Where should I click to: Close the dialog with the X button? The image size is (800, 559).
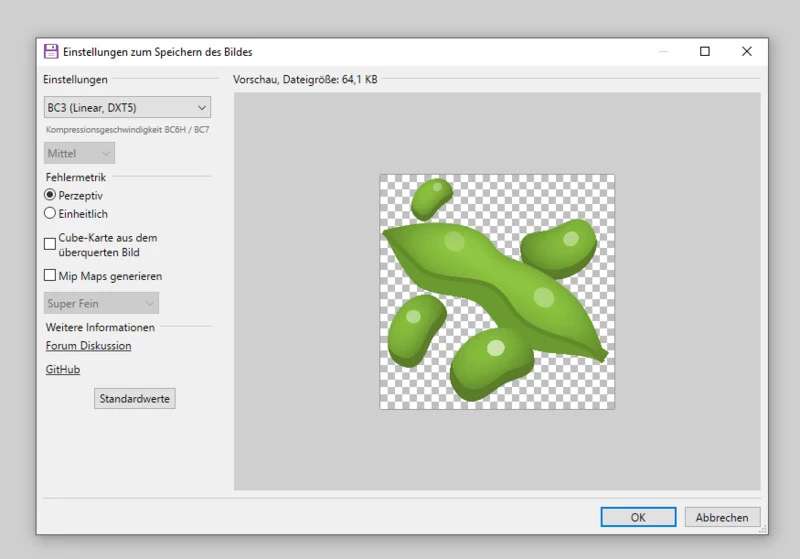pos(747,51)
